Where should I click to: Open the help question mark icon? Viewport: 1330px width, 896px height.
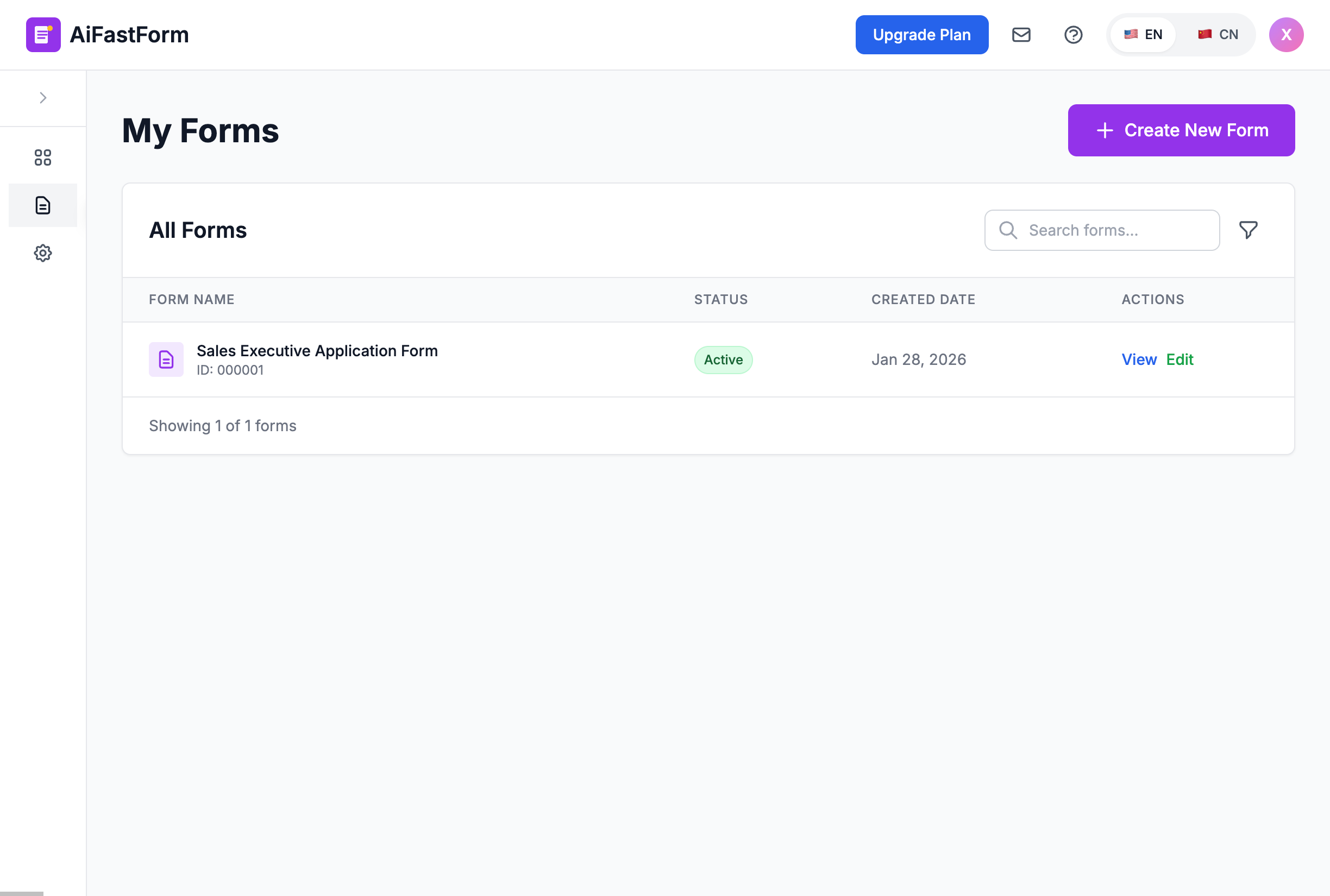[x=1073, y=35]
